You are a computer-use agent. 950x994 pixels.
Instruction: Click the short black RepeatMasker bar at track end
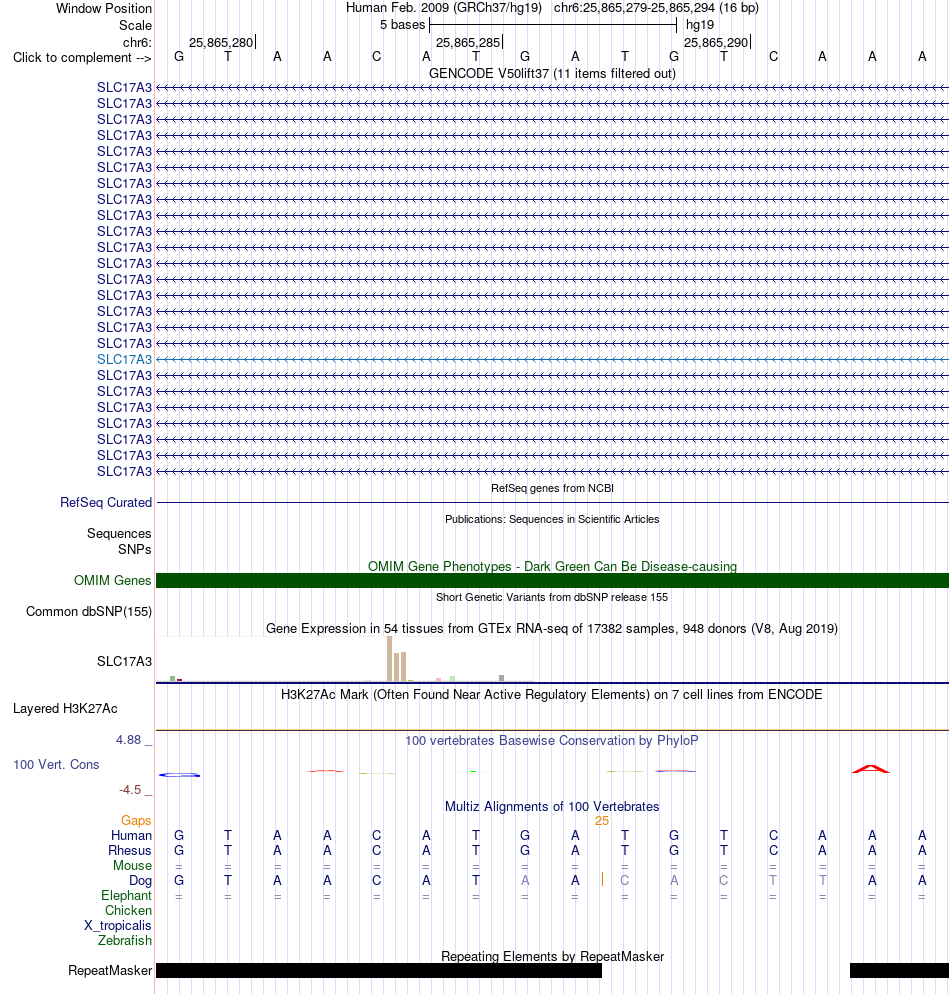coord(899,971)
